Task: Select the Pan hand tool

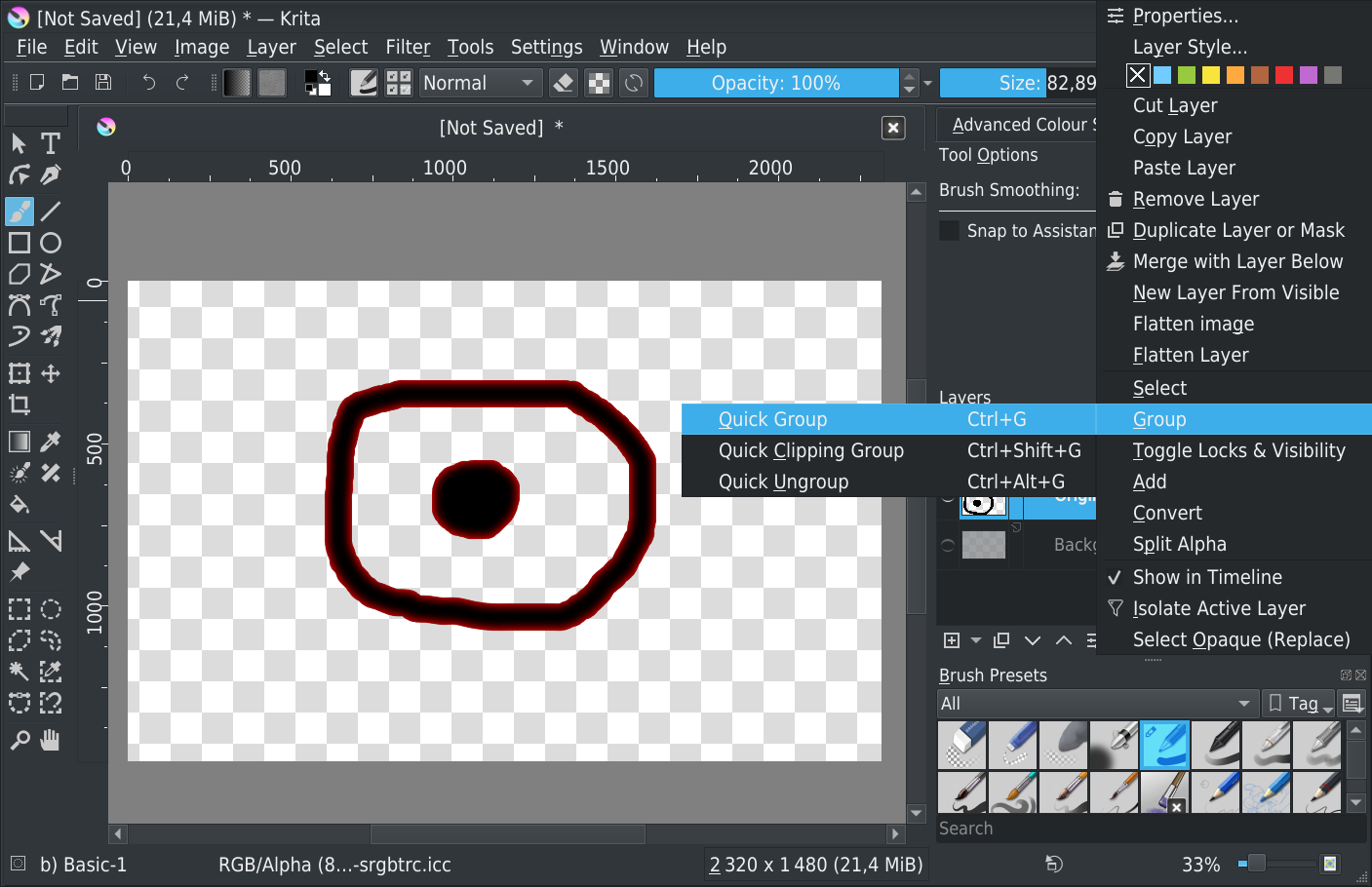Action: click(51, 741)
